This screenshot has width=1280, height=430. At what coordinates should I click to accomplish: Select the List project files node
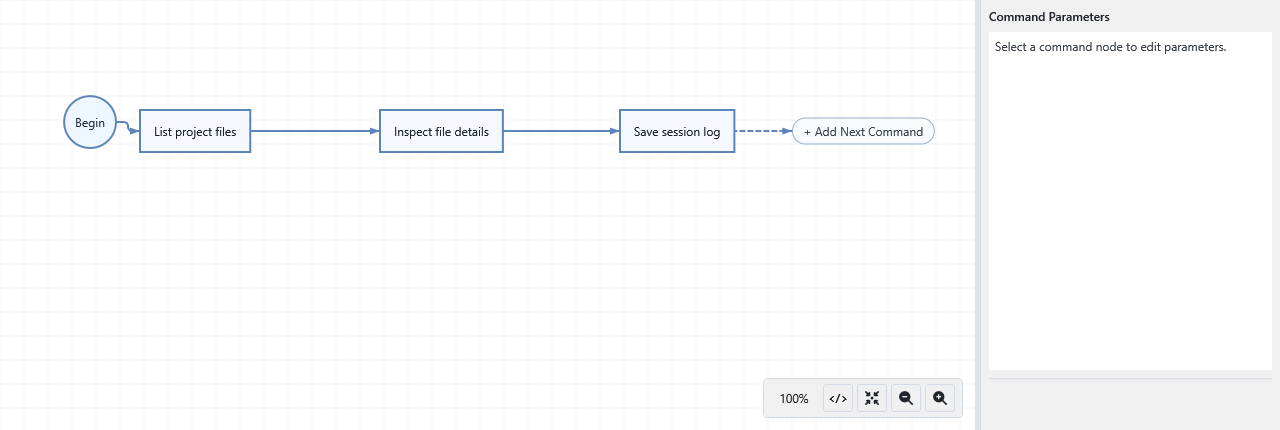(x=195, y=131)
